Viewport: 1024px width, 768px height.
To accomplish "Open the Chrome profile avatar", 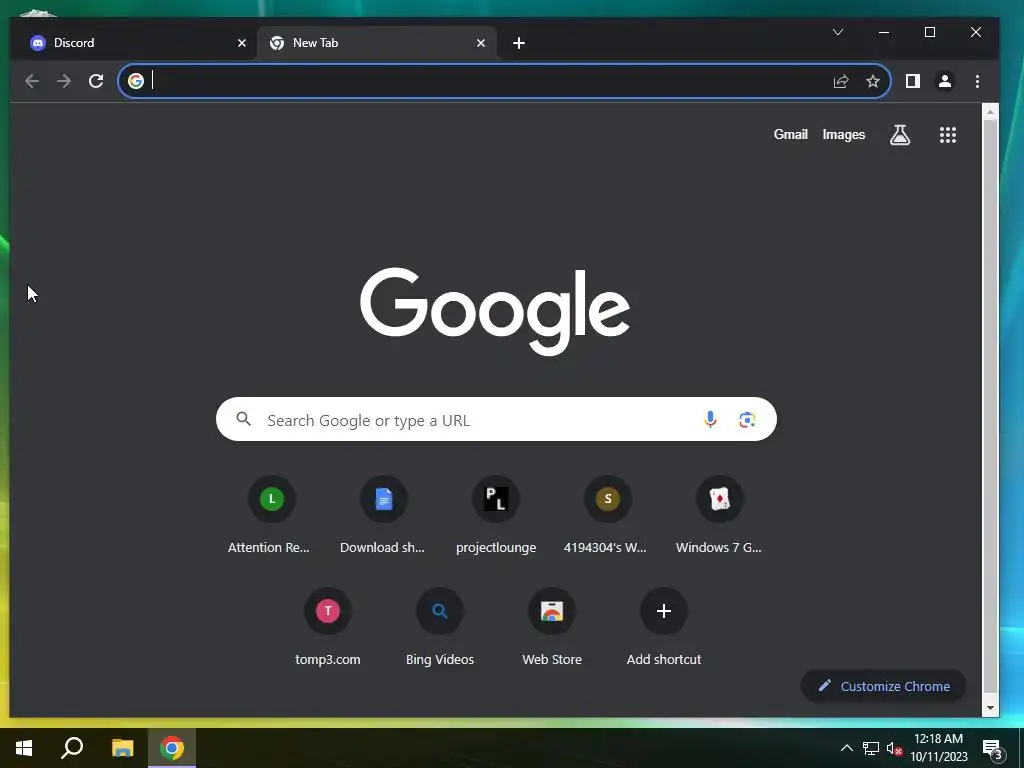I will pos(944,81).
